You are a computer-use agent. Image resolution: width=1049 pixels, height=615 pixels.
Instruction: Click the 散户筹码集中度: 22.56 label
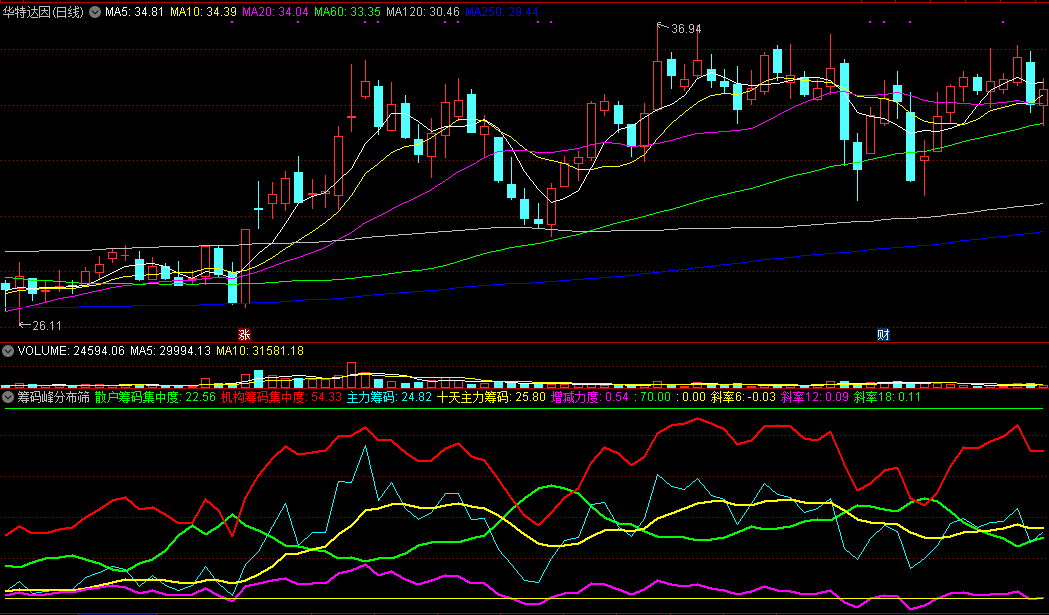point(155,397)
